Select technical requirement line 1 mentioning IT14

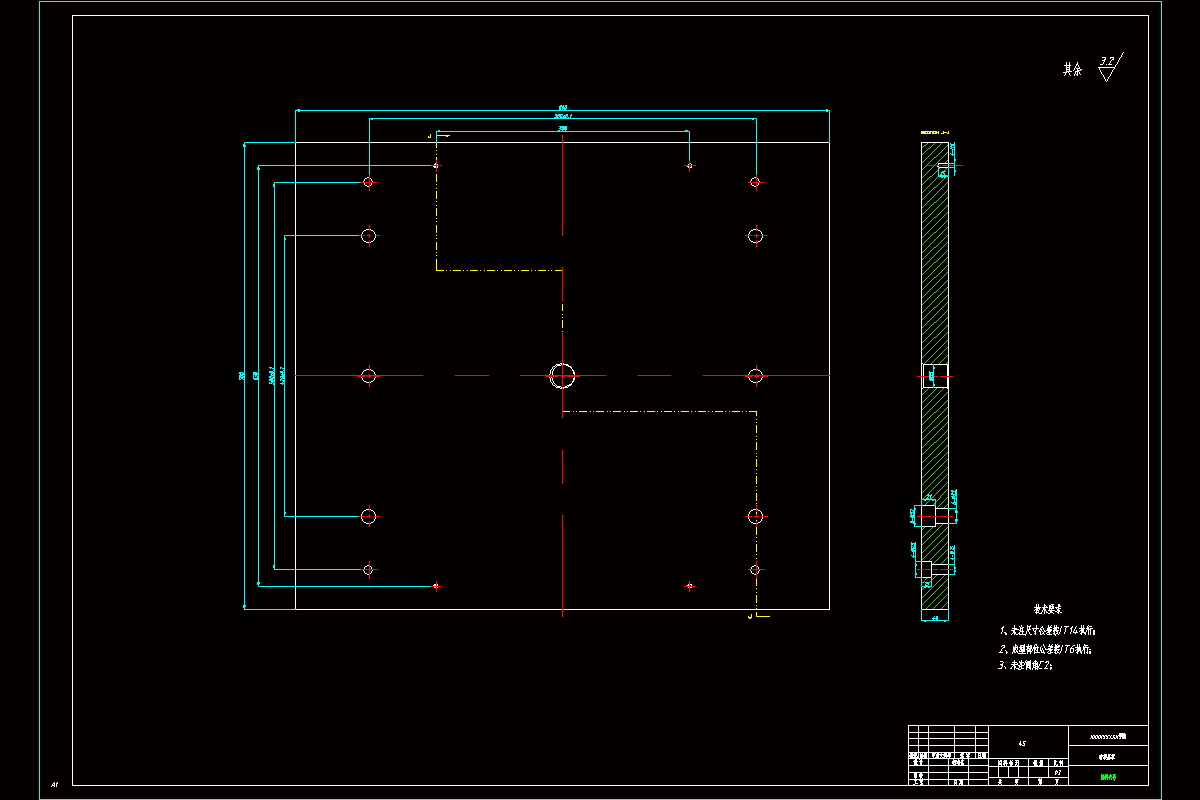click(x=1048, y=631)
